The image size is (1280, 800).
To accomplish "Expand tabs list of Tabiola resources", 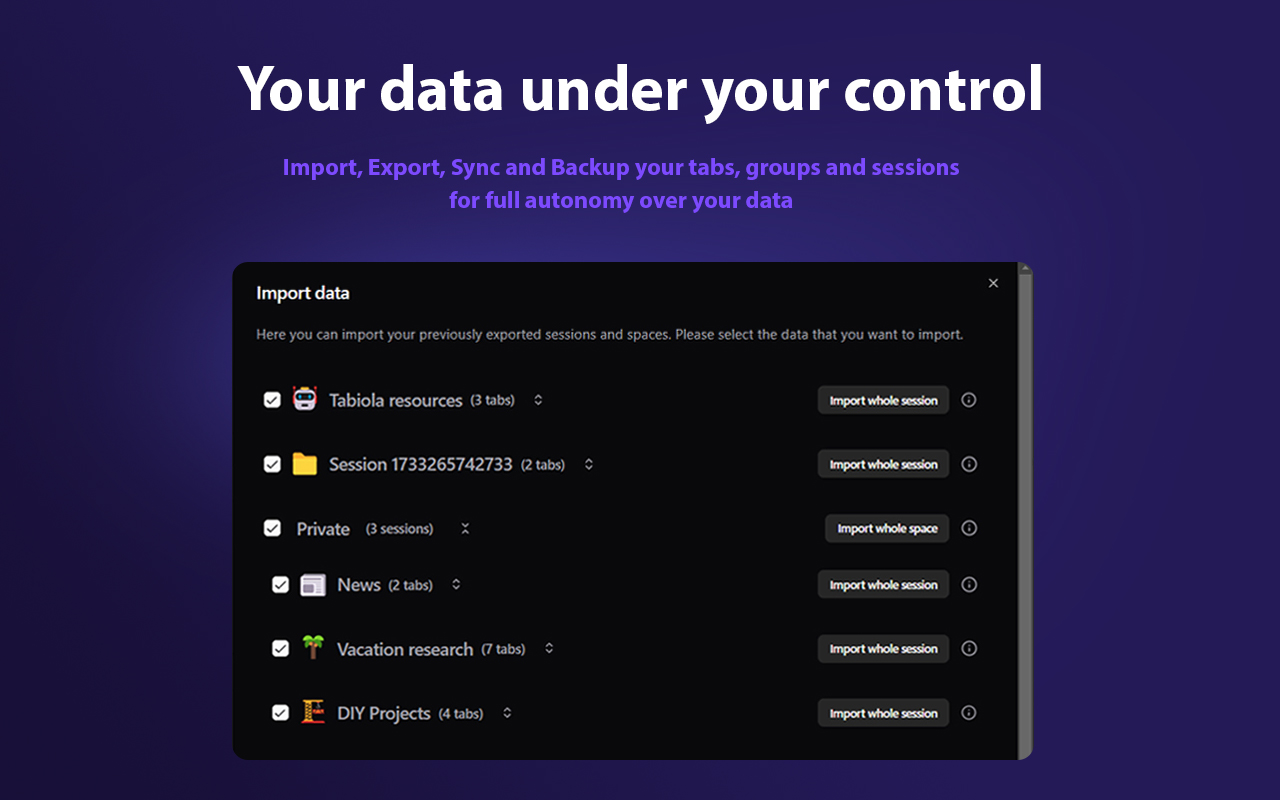I will [x=538, y=400].
